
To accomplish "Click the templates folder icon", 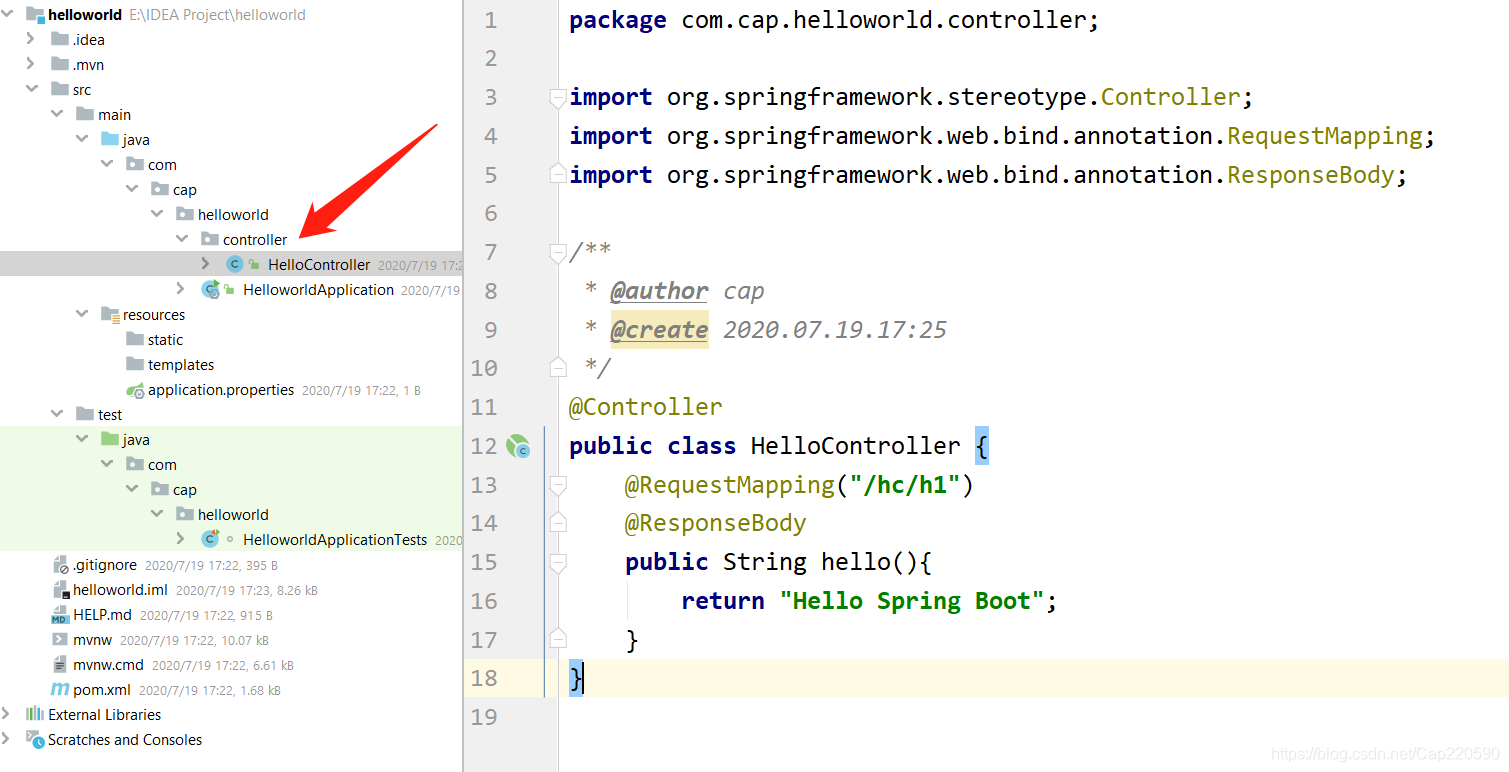I will click(x=135, y=365).
